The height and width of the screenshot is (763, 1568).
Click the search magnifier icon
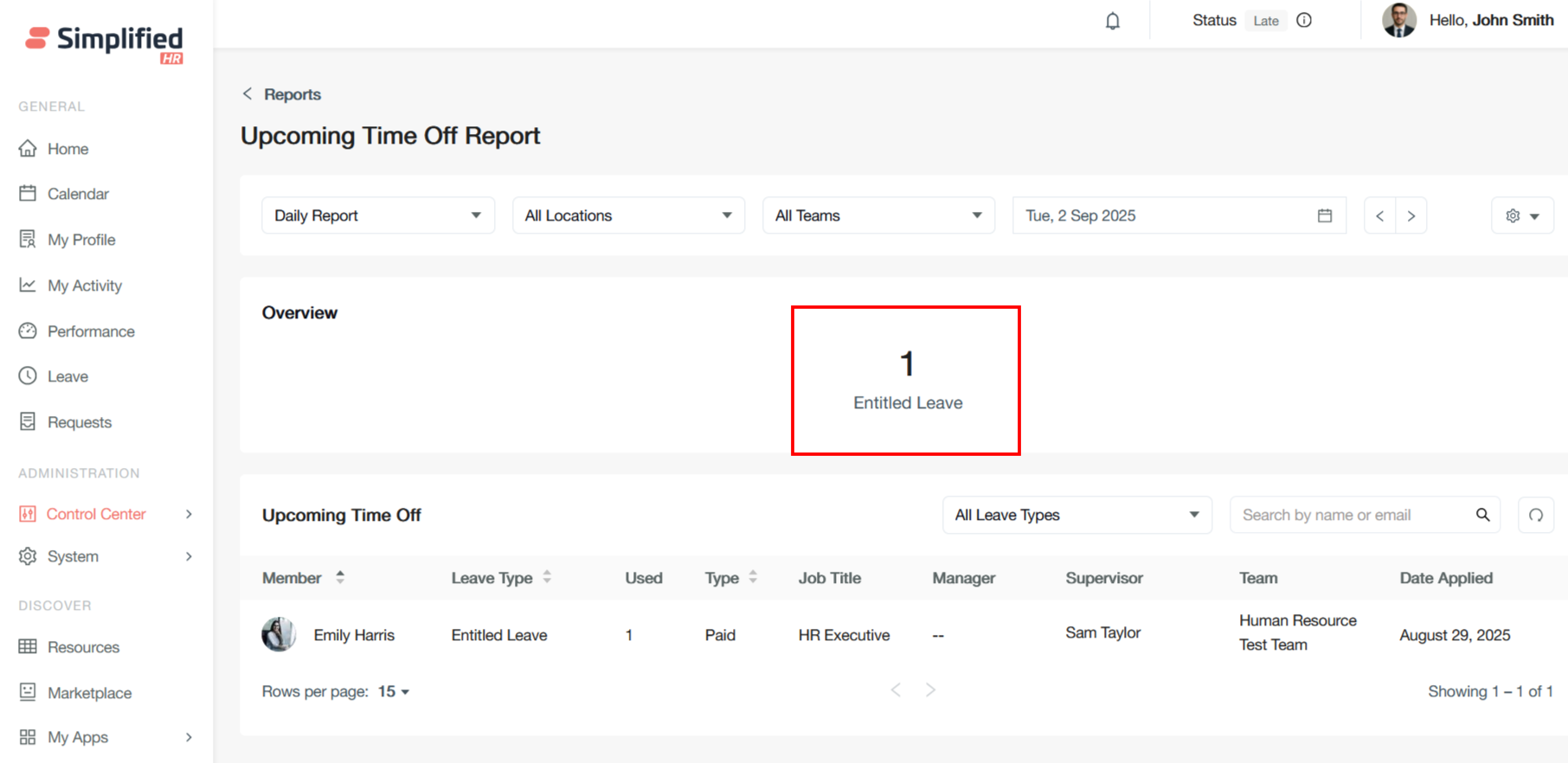pos(1482,515)
